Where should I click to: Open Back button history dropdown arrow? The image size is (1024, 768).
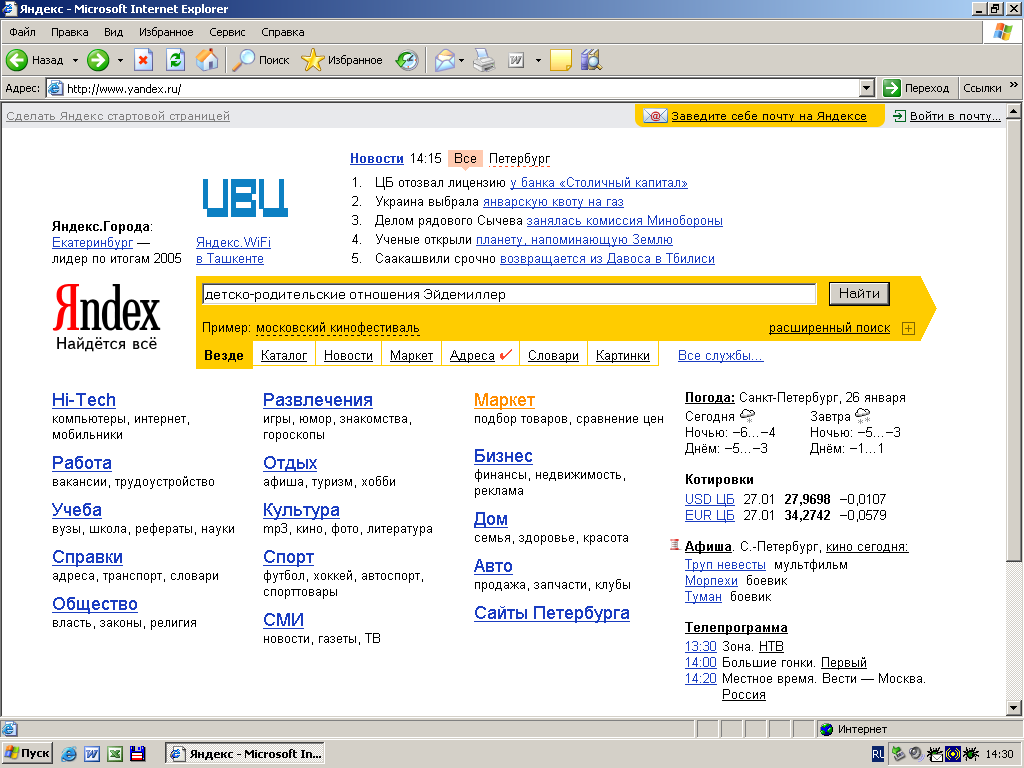point(75,60)
